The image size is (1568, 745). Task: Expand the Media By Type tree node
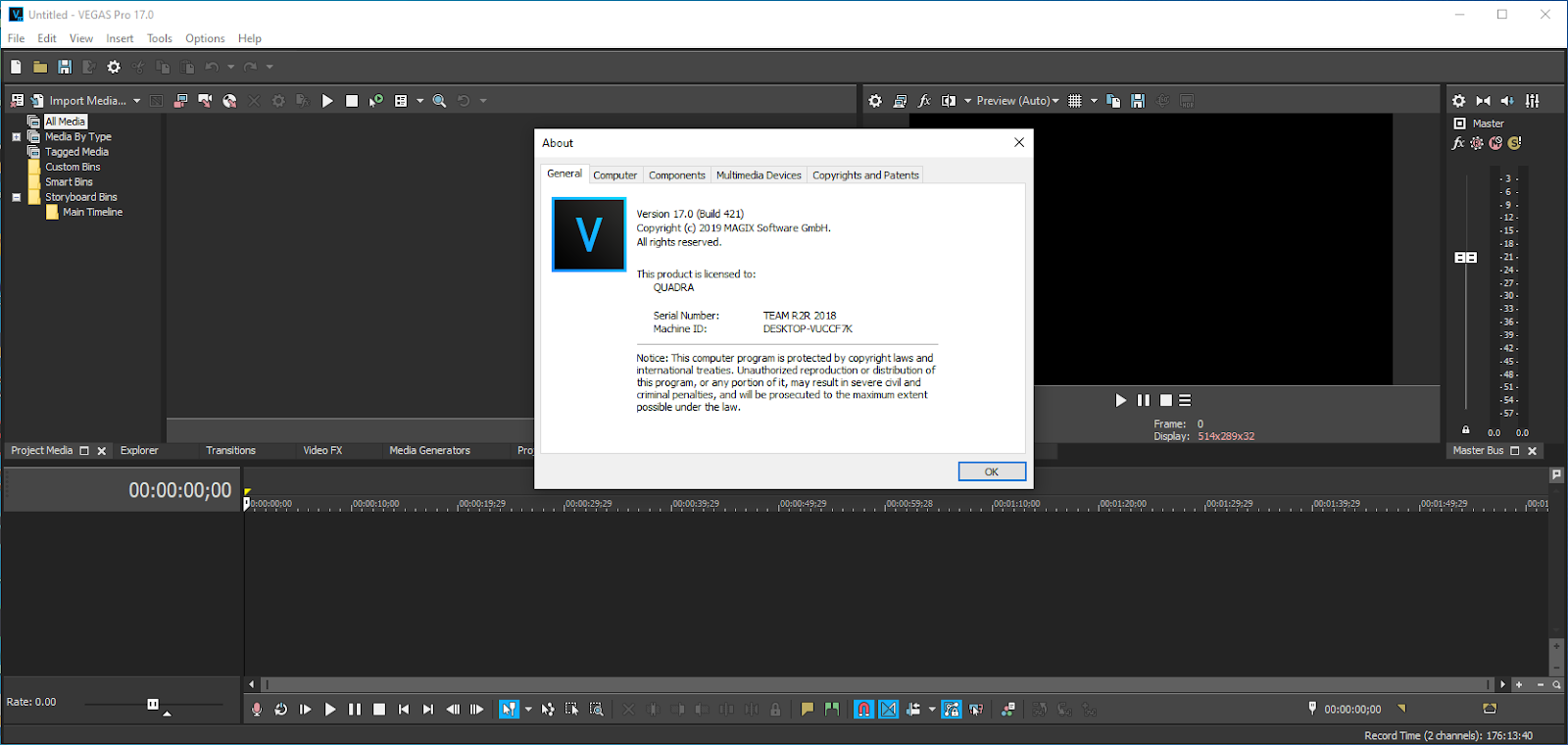17,137
